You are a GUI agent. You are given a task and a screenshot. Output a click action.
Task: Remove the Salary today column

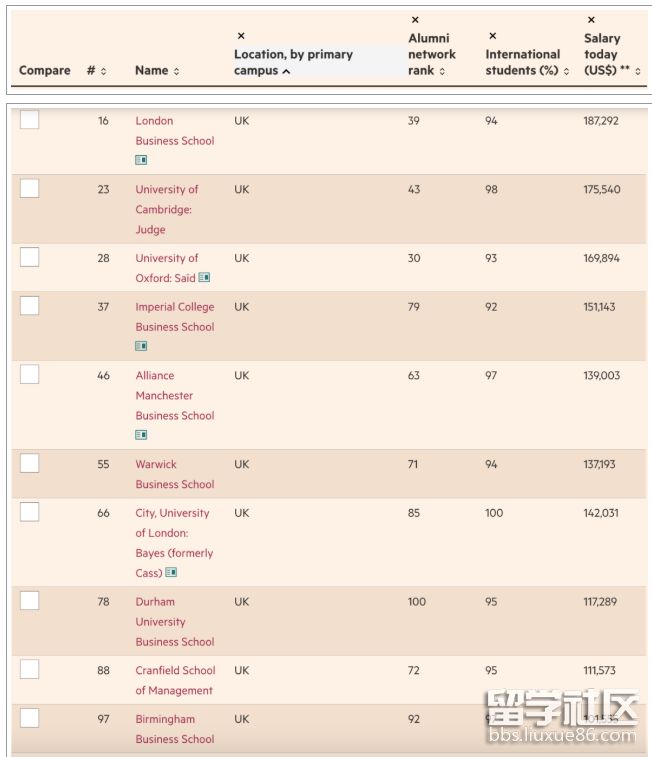(x=591, y=20)
